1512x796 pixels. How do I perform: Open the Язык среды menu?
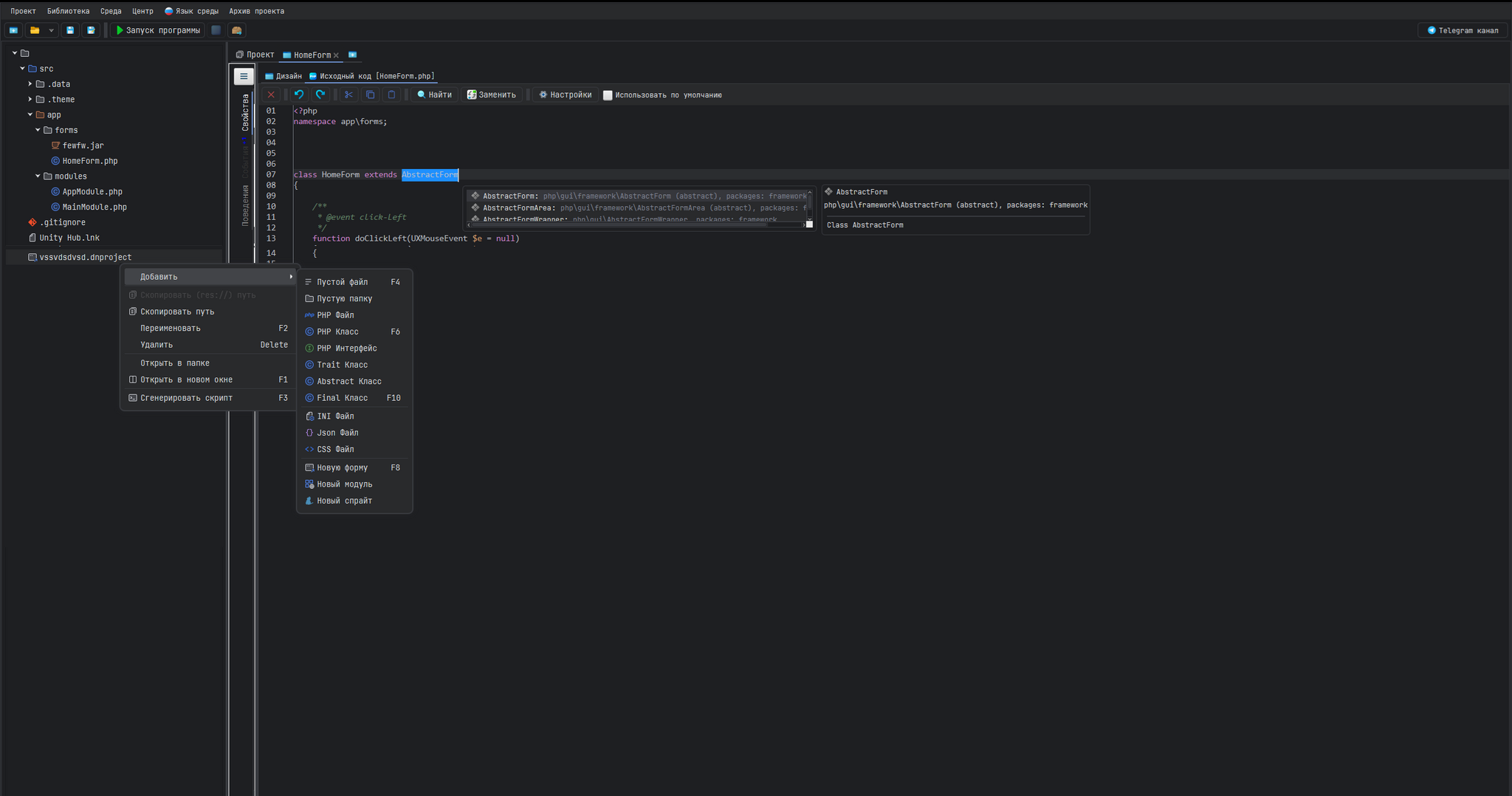(x=192, y=11)
